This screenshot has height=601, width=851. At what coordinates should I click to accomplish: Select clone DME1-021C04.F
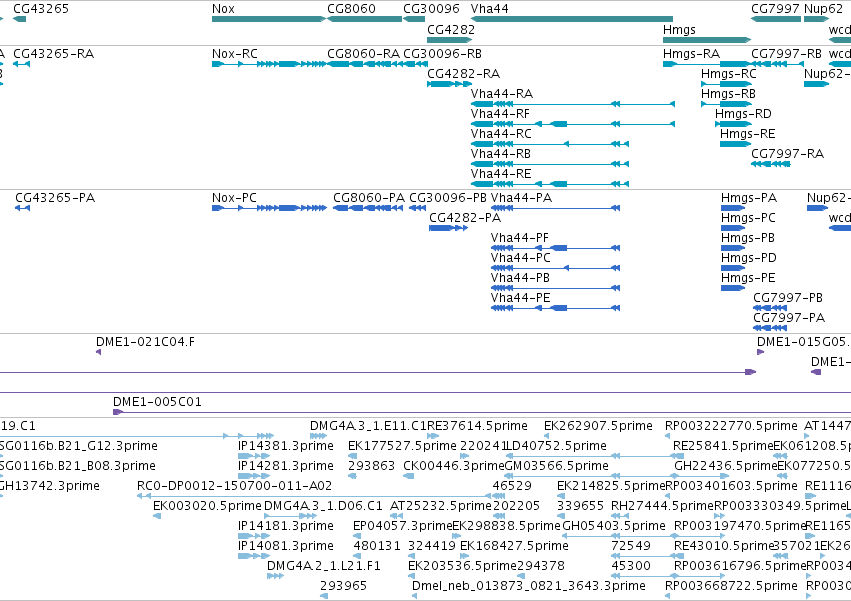coord(98,352)
